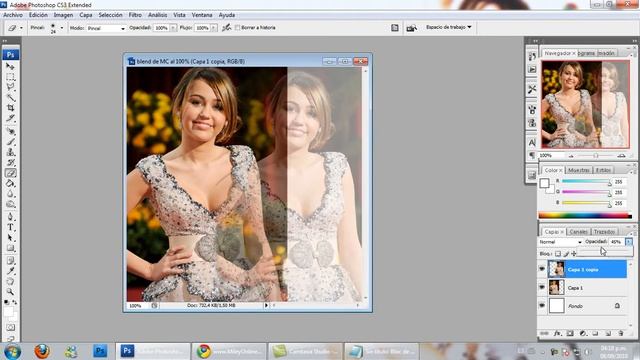
Task: Add a layer mask button
Action: [x=570, y=333]
